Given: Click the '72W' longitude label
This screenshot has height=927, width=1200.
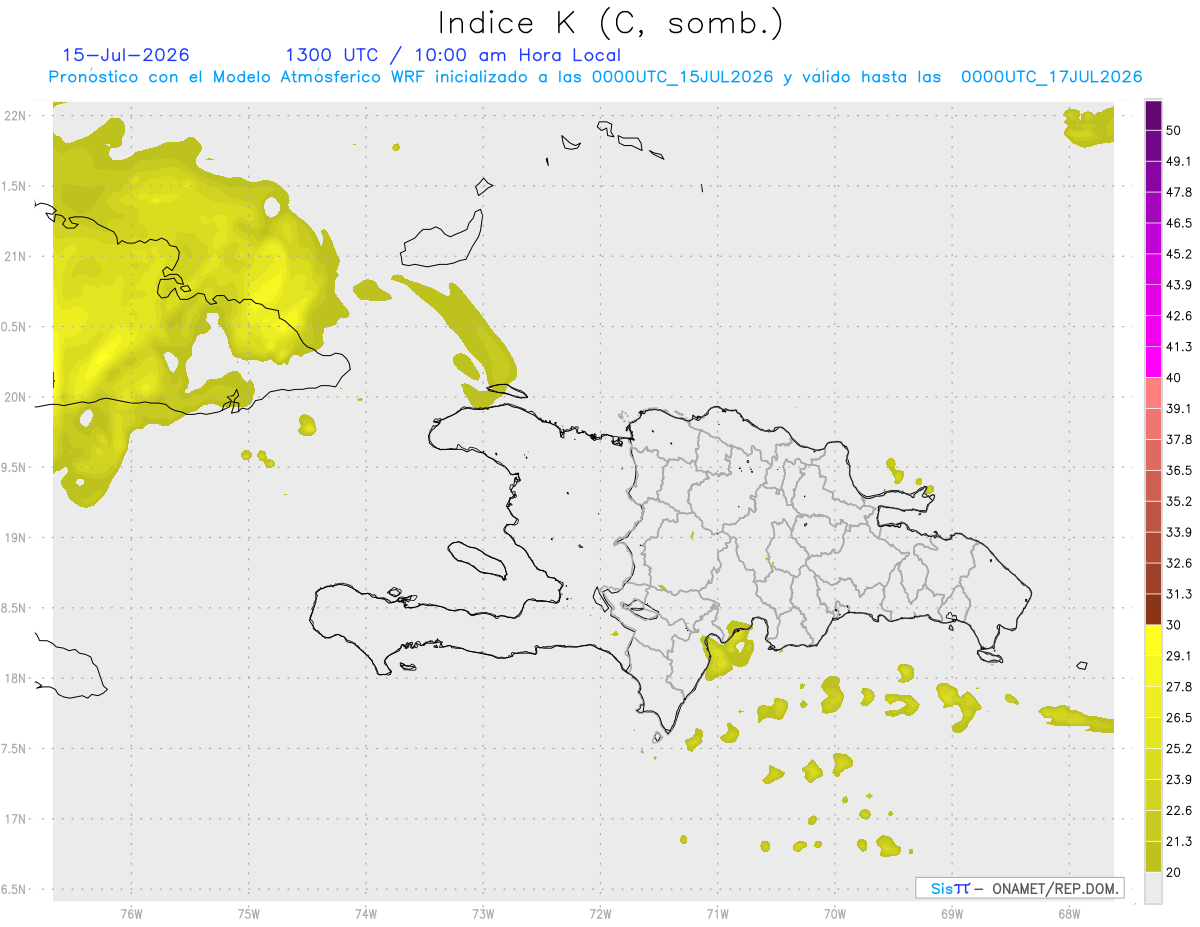Looking at the screenshot, I should pos(600,914).
